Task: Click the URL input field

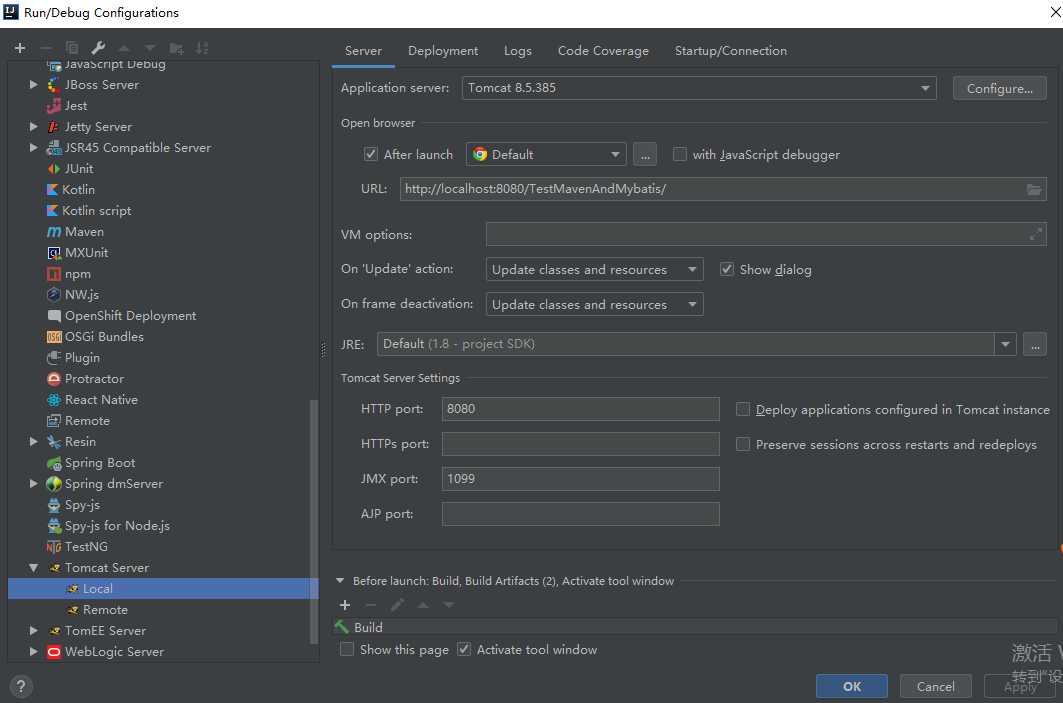Action: pos(723,189)
